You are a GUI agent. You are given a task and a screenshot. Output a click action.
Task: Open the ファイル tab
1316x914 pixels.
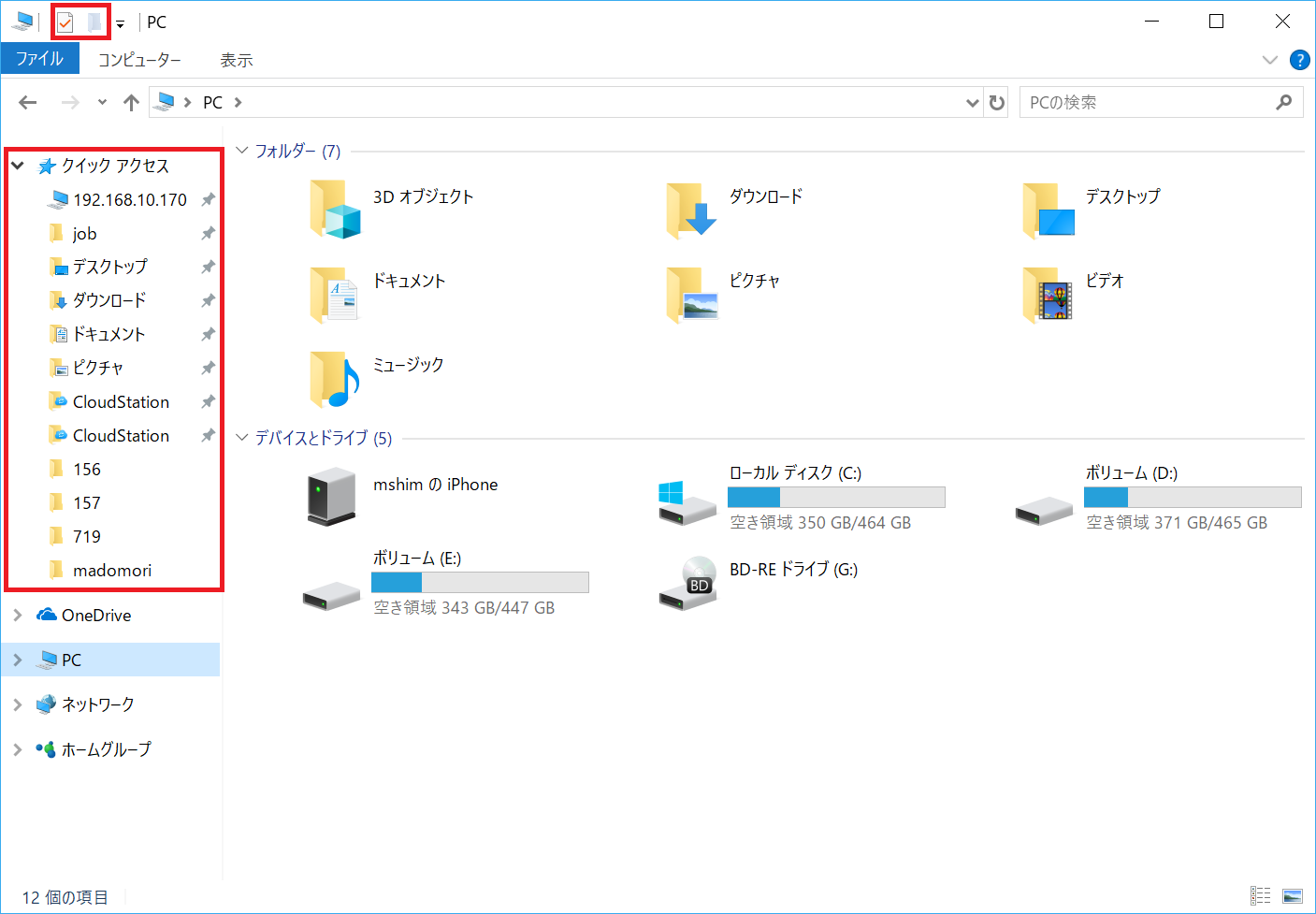tap(40, 59)
